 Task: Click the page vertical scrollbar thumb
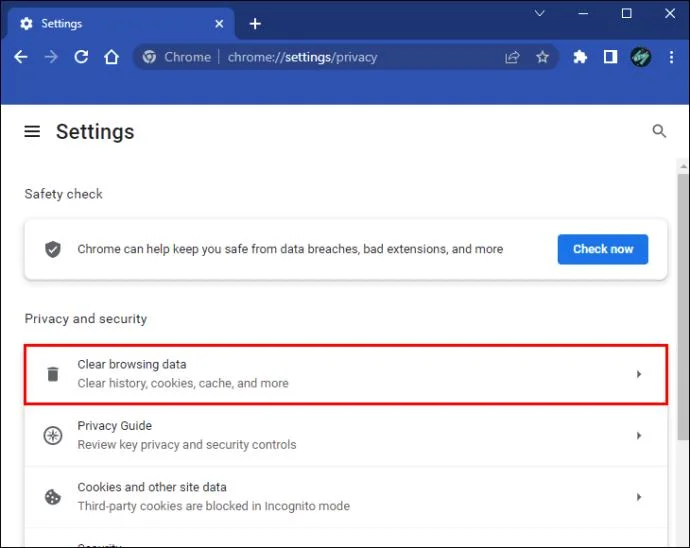click(683, 307)
